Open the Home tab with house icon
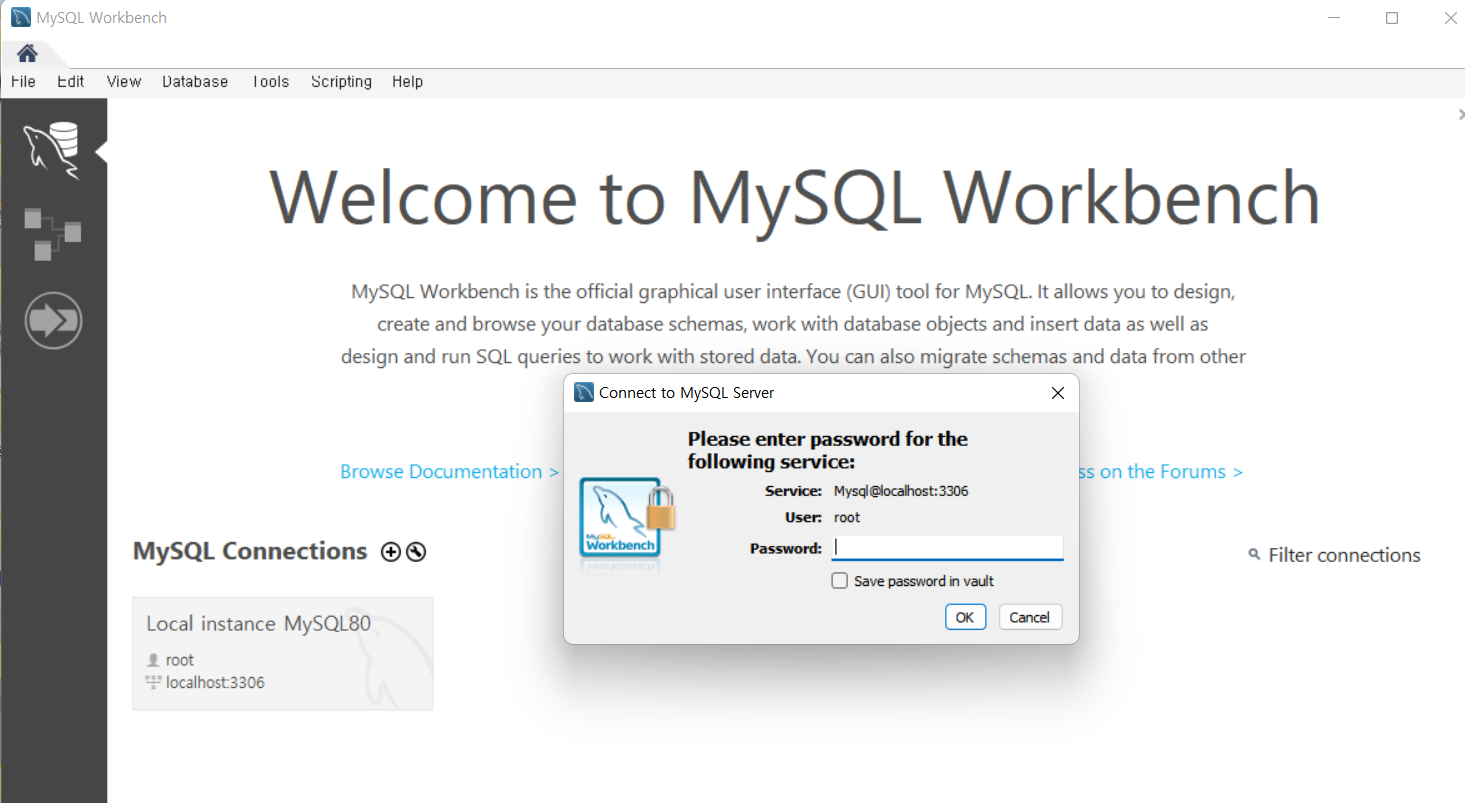Image resolution: width=1465 pixels, height=803 pixels. (27, 53)
